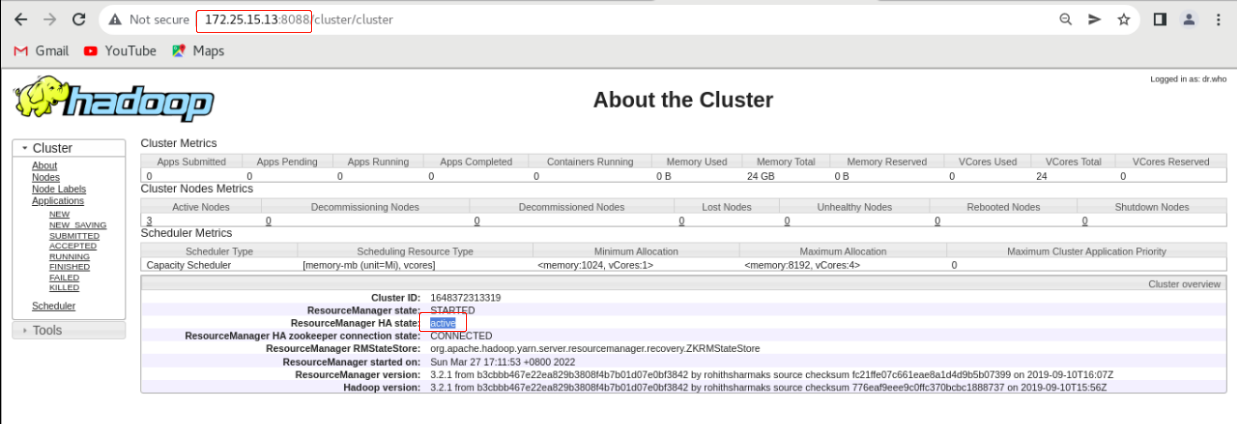The width and height of the screenshot is (1237, 424).
Task: Click the ZKRMStateStore class name value
Action: point(595,349)
